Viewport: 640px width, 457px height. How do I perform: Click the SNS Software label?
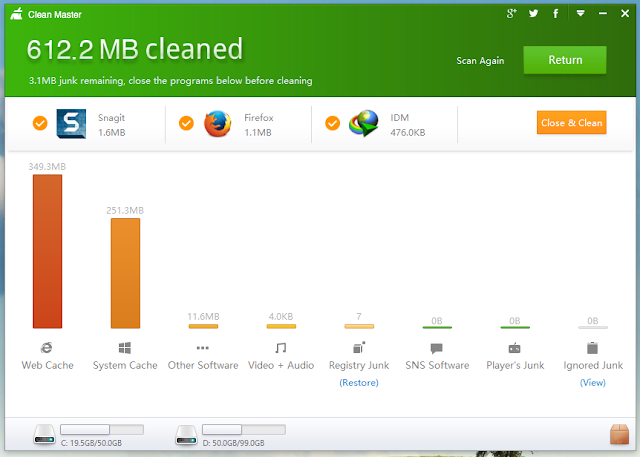pos(437,365)
